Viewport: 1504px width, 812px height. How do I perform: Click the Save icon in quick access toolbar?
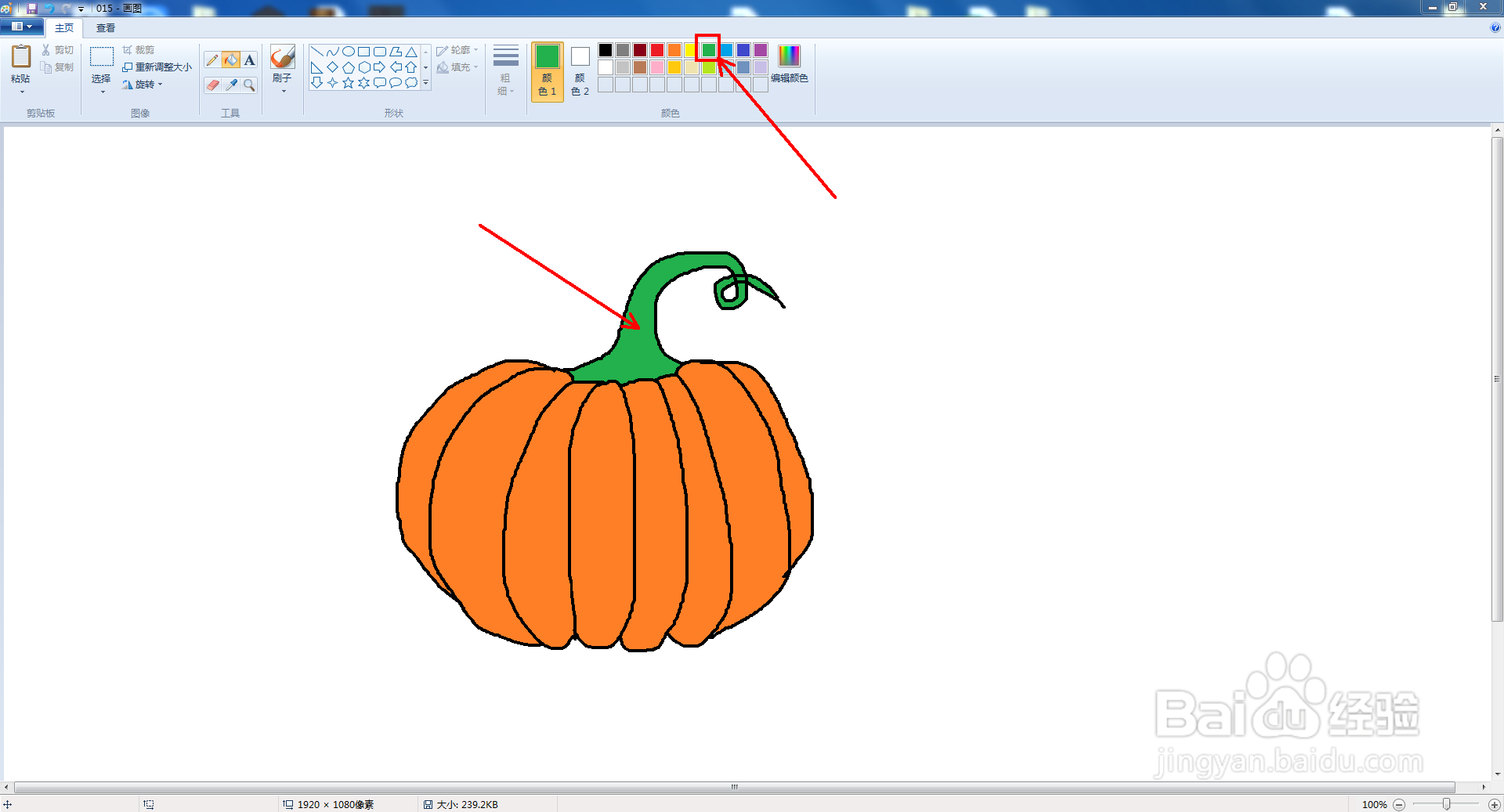(32, 8)
